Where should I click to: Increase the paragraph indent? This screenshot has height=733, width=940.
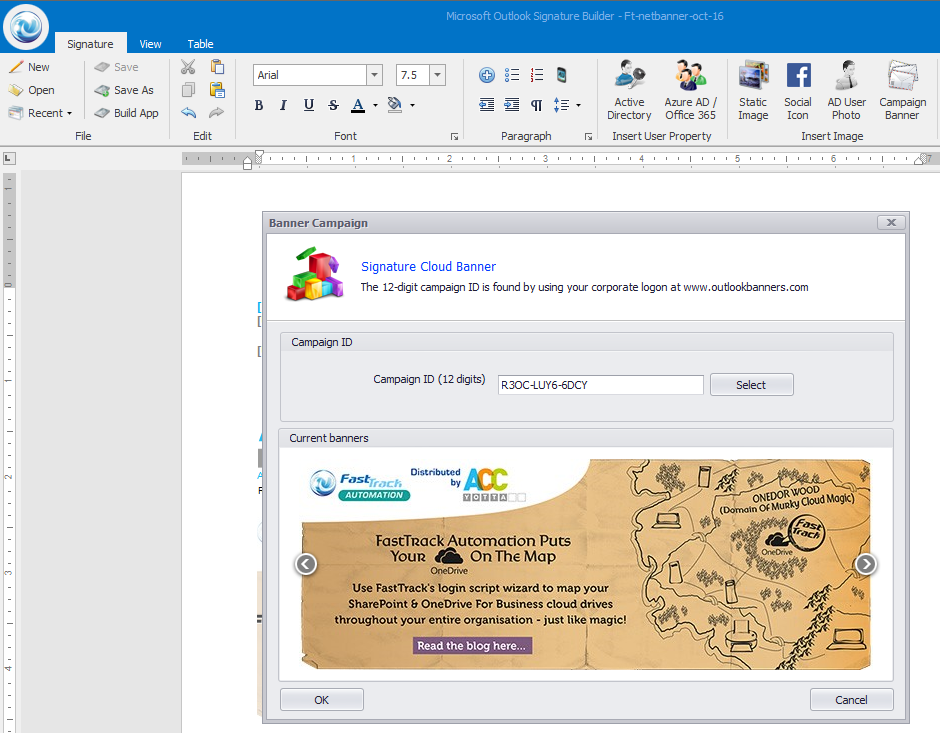[x=512, y=105]
